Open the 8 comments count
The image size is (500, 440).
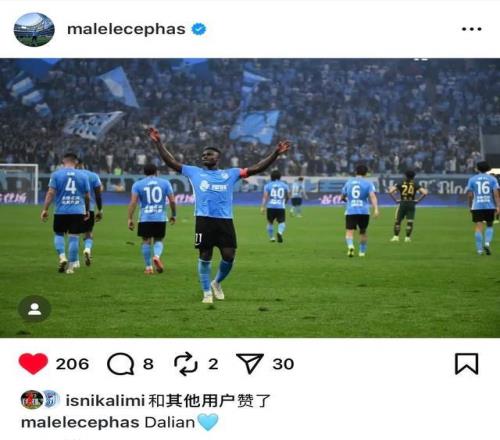coord(148,364)
